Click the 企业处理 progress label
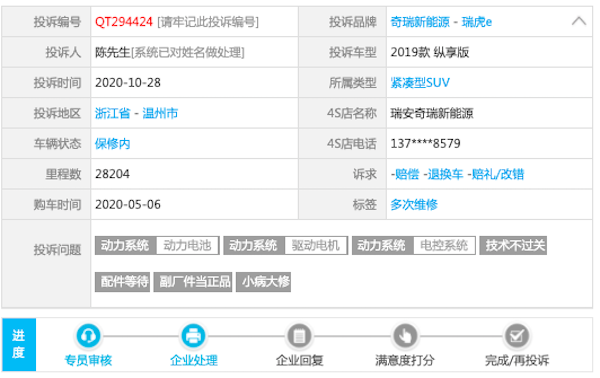The image size is (600, 378). [x=194, y=360]
